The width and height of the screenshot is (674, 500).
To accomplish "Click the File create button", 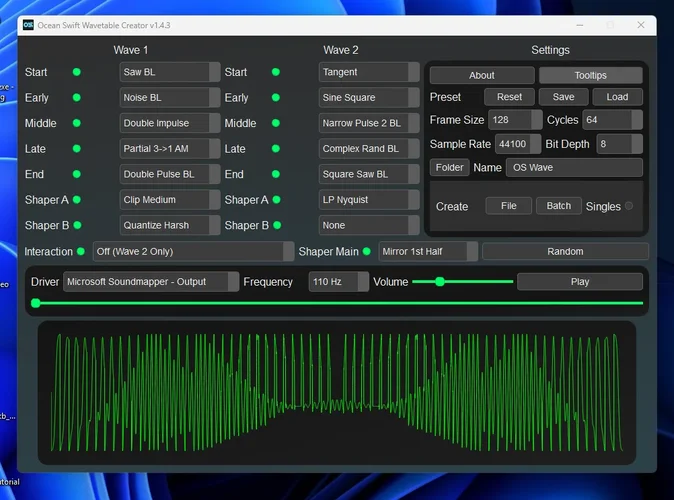I will (508, 206).
